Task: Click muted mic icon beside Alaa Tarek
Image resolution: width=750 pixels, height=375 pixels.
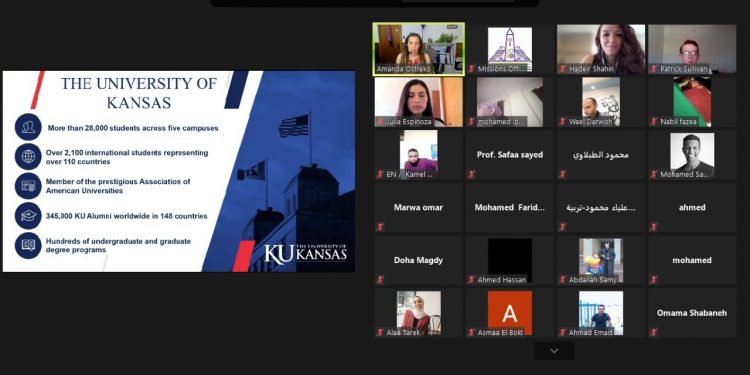Action: 380,332
